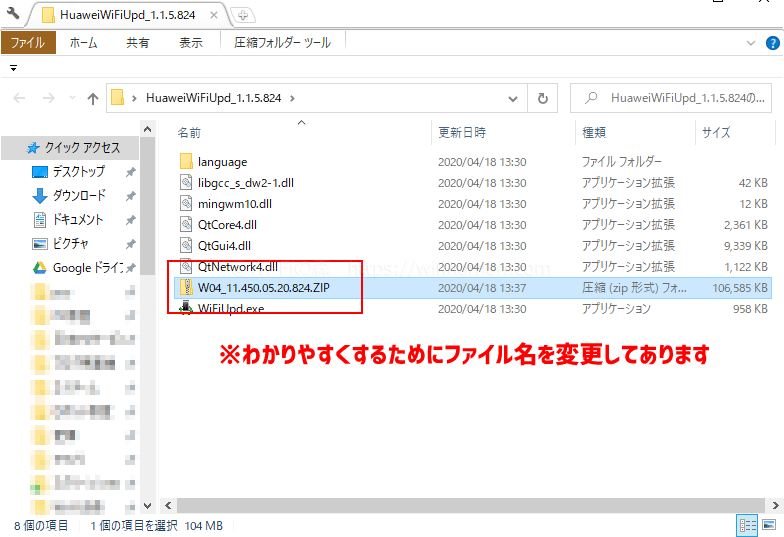Open the ファイル ribbon tab
This screenshot has width=784, height=537.
[x=28, y=42]
